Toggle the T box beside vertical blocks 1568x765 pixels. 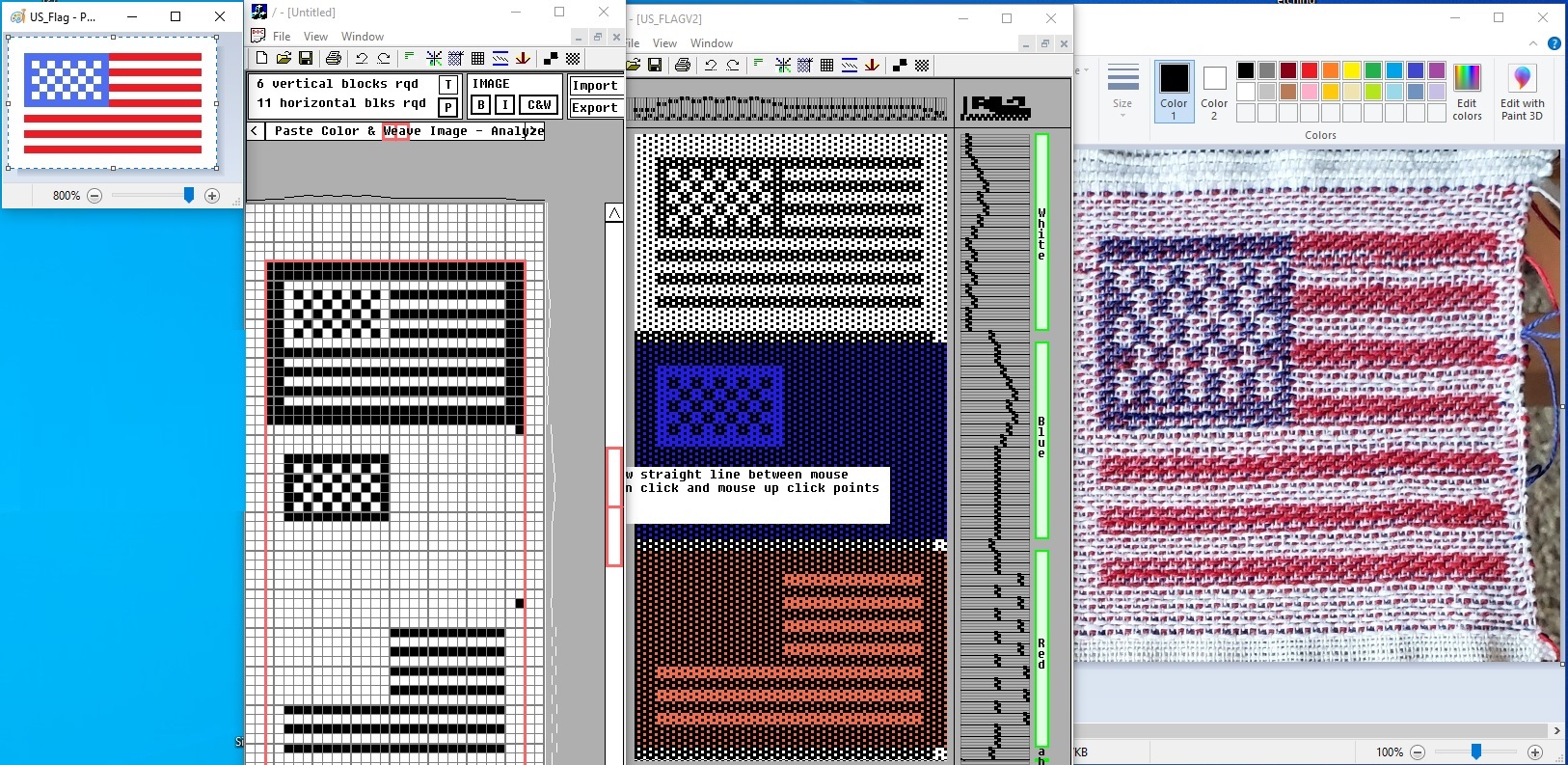(x=448, y=85)
